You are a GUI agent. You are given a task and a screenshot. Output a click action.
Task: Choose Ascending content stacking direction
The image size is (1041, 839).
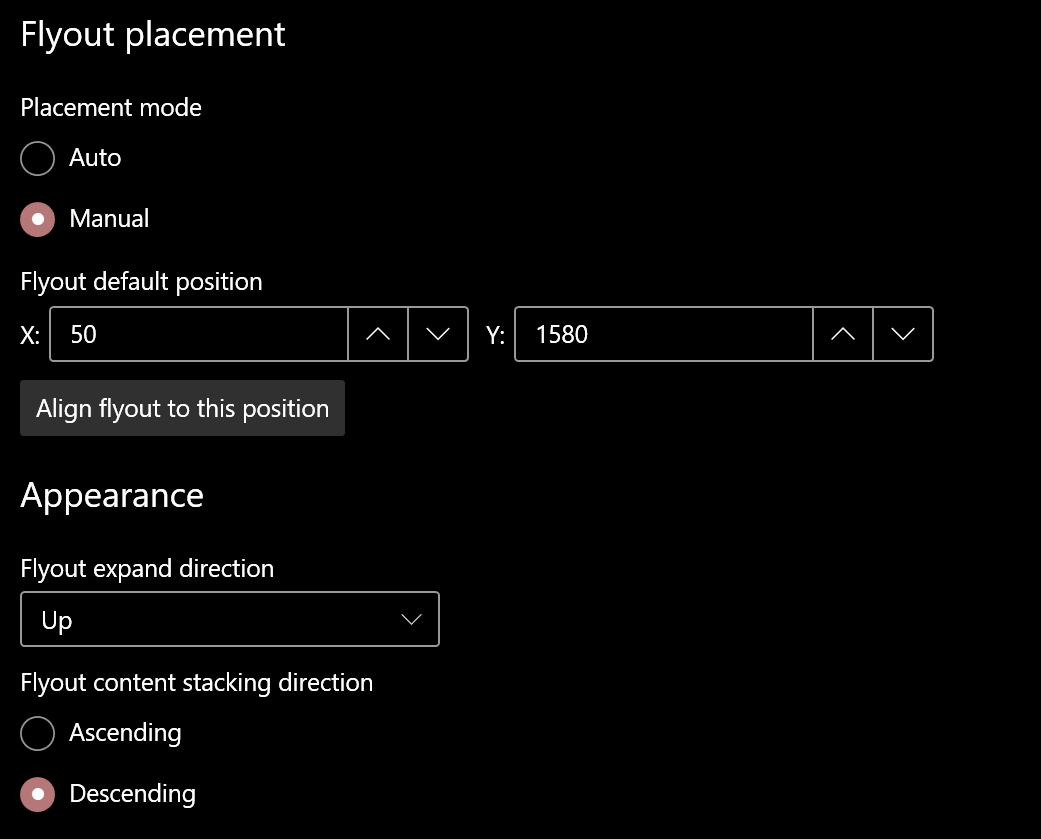37,733
